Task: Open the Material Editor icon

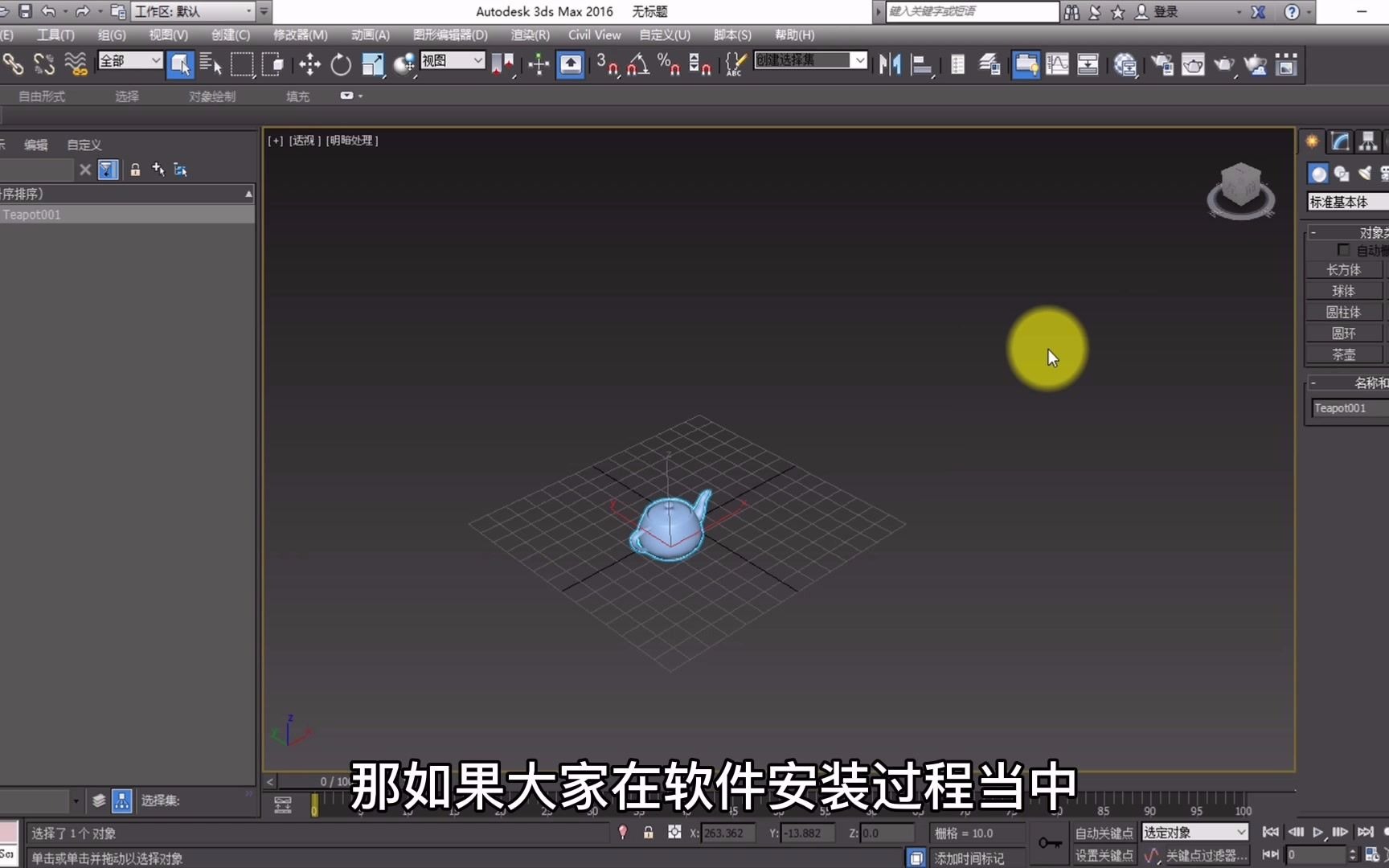Action: point(1125,64)
